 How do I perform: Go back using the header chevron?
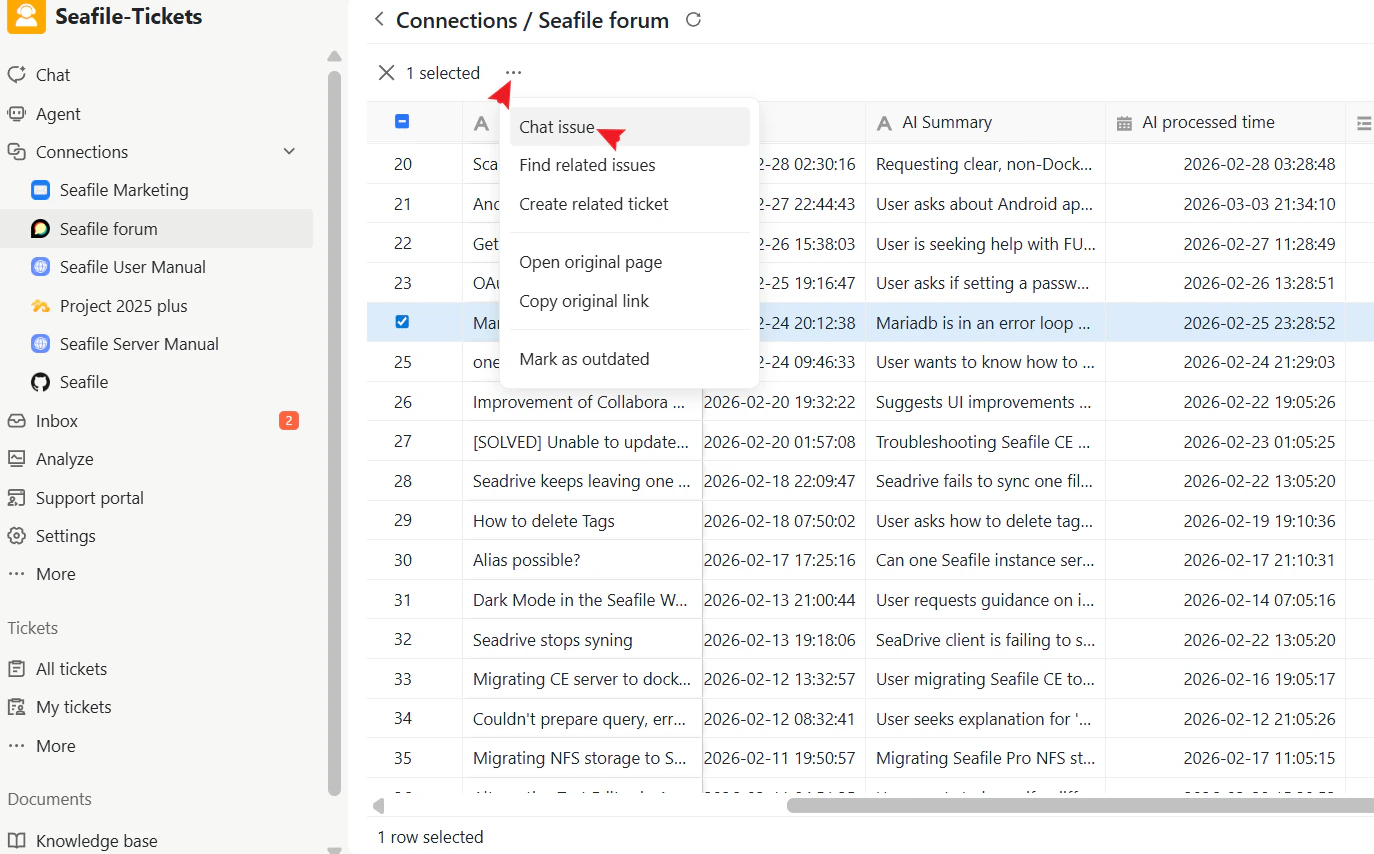click(379, 19)
